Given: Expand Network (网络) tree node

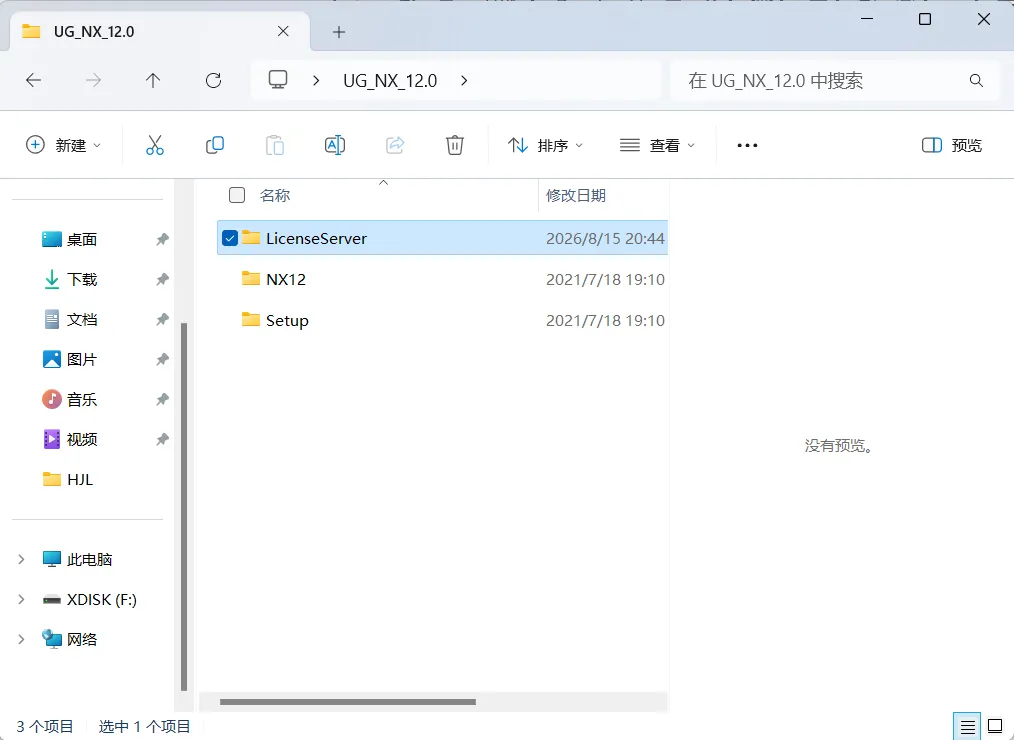Looking at the screenshot, I should 21,640.
